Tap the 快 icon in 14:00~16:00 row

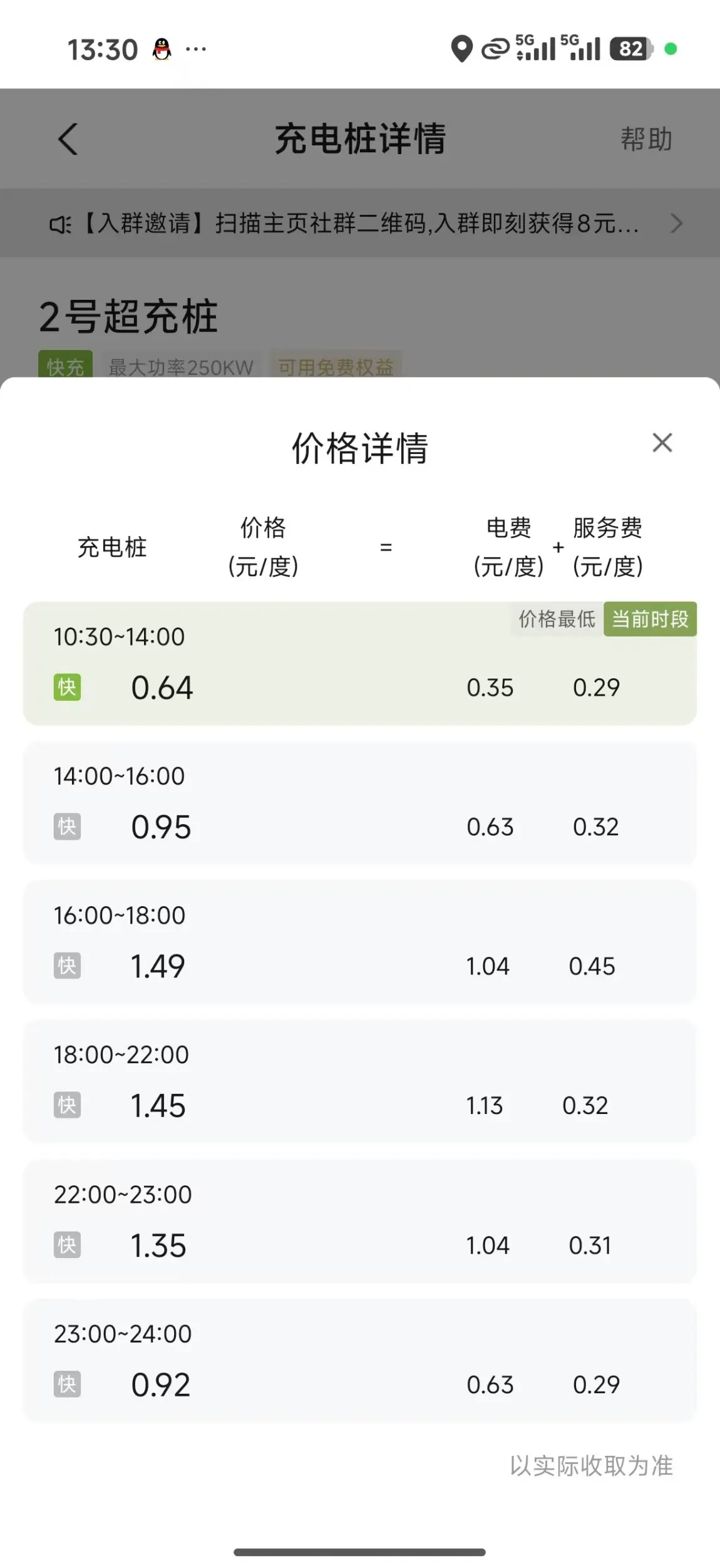point(67,827)
